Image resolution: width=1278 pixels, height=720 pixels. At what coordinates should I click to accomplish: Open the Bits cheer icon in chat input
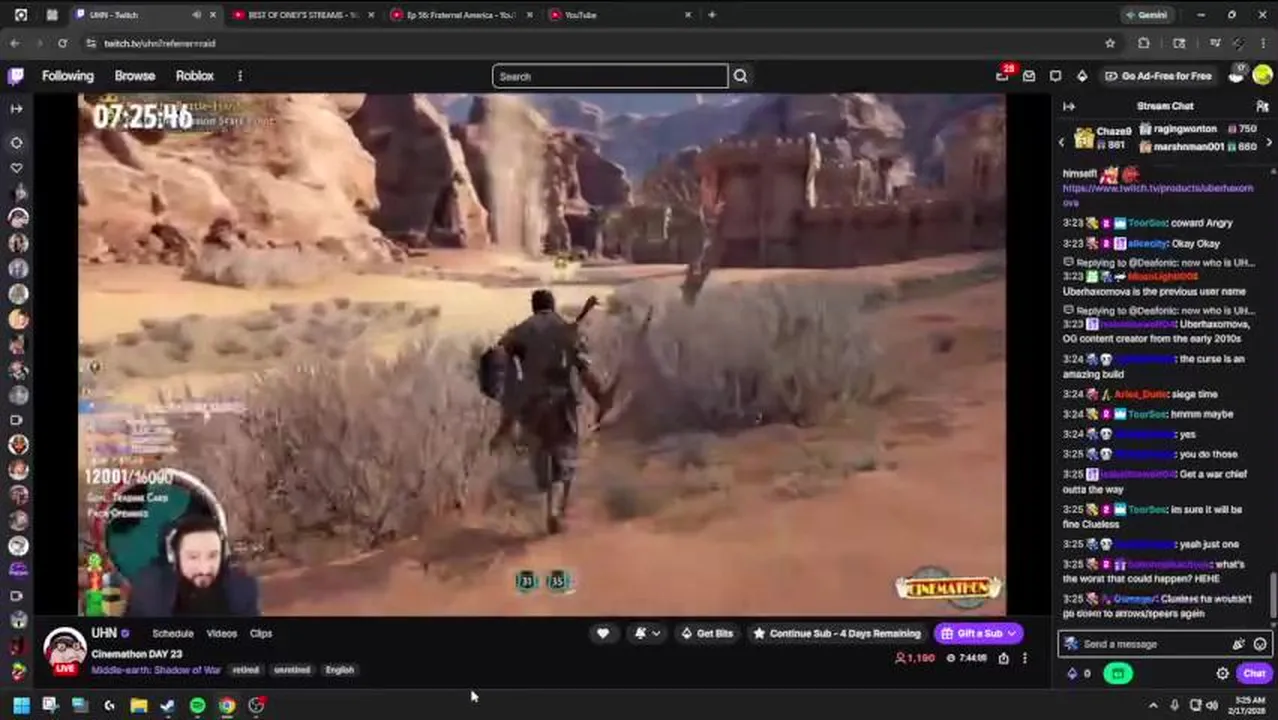click(1238, 644)
